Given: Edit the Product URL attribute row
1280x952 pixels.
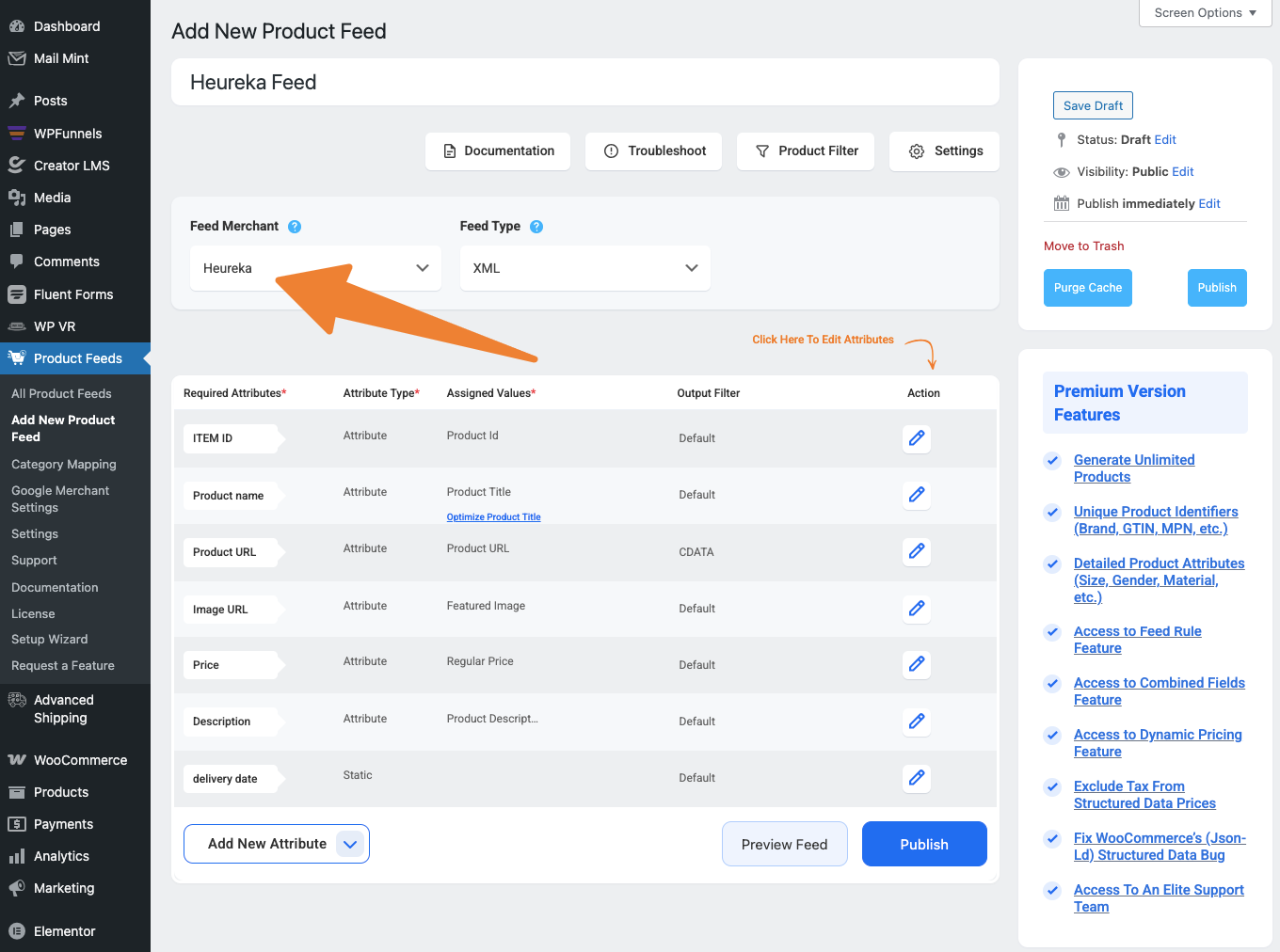Looking at the screenshot, I should pyautogui.click(x=916, y=551).
